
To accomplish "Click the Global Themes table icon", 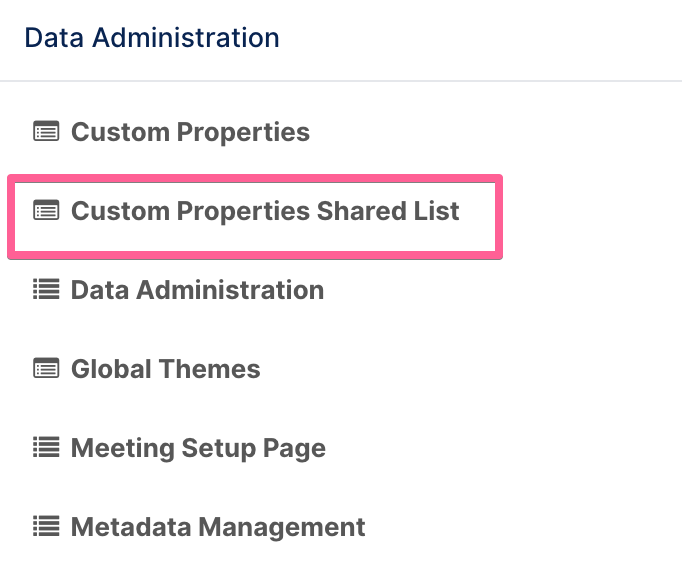I will point(46,368).
